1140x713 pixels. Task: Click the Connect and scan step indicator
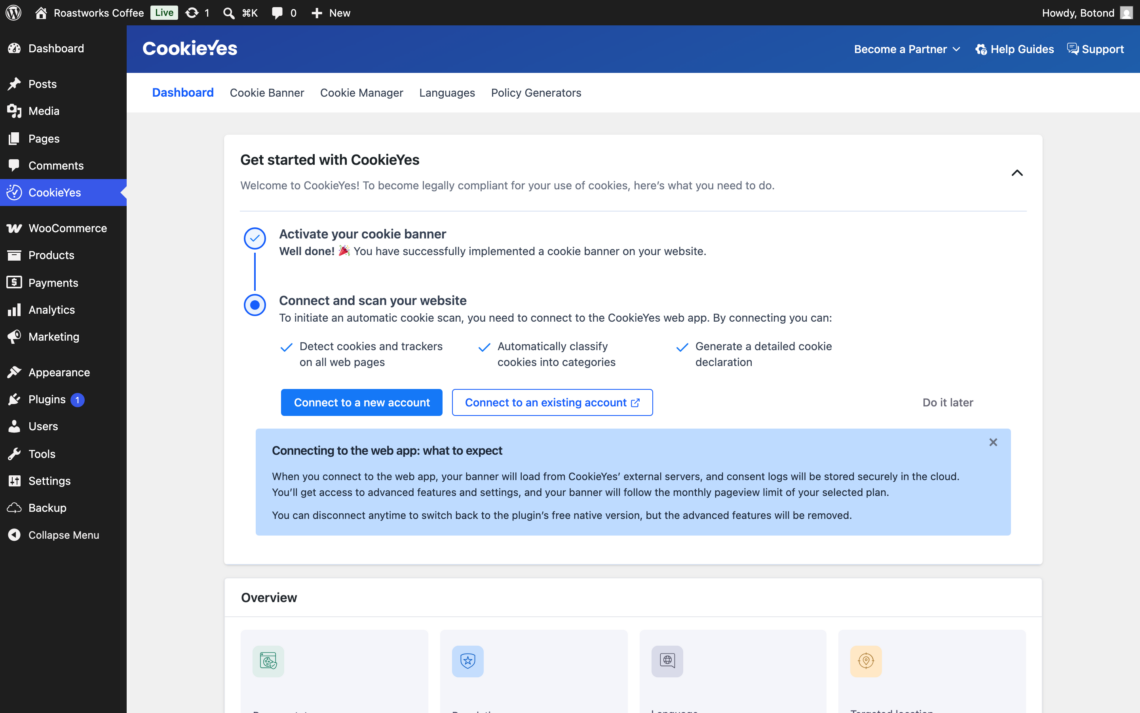click(x=254, y=305)
